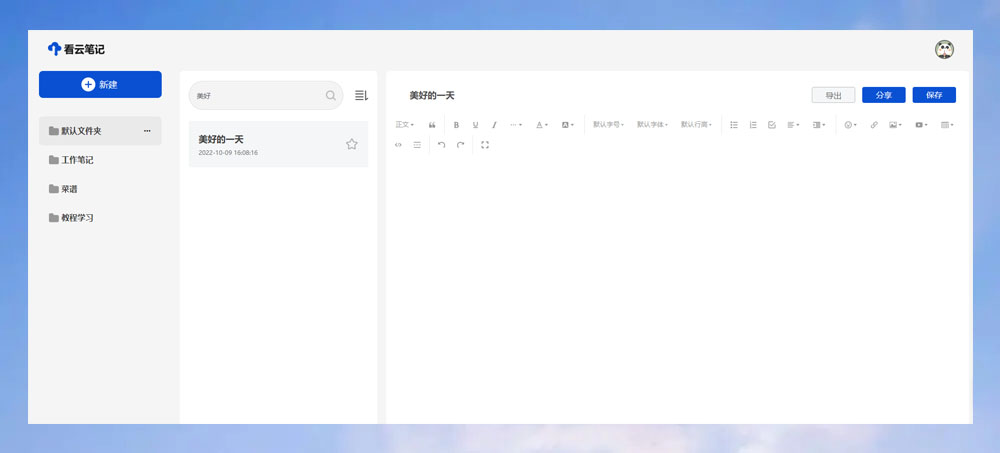Image resolution: width=1000 pixels, height=453 pixels.
Task: Open the 默认字体 font family dropdown
Action: pyautogui.click(x=652, y=125)
